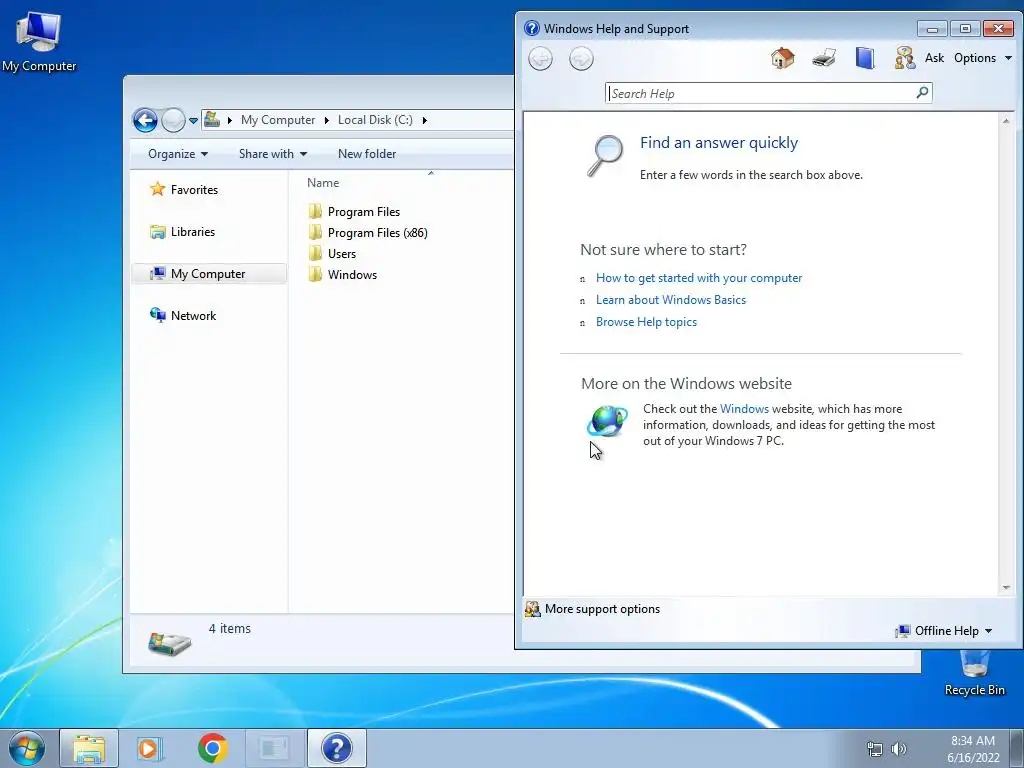Sort by the Name column header
Image resolution: width=1024 pixels, height=768 pixels.
323,183
